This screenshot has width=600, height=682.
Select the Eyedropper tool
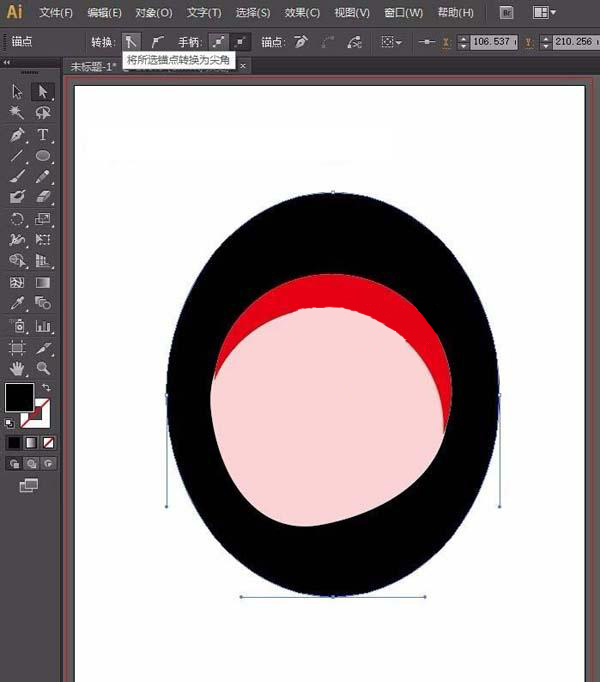click(17, 303)
